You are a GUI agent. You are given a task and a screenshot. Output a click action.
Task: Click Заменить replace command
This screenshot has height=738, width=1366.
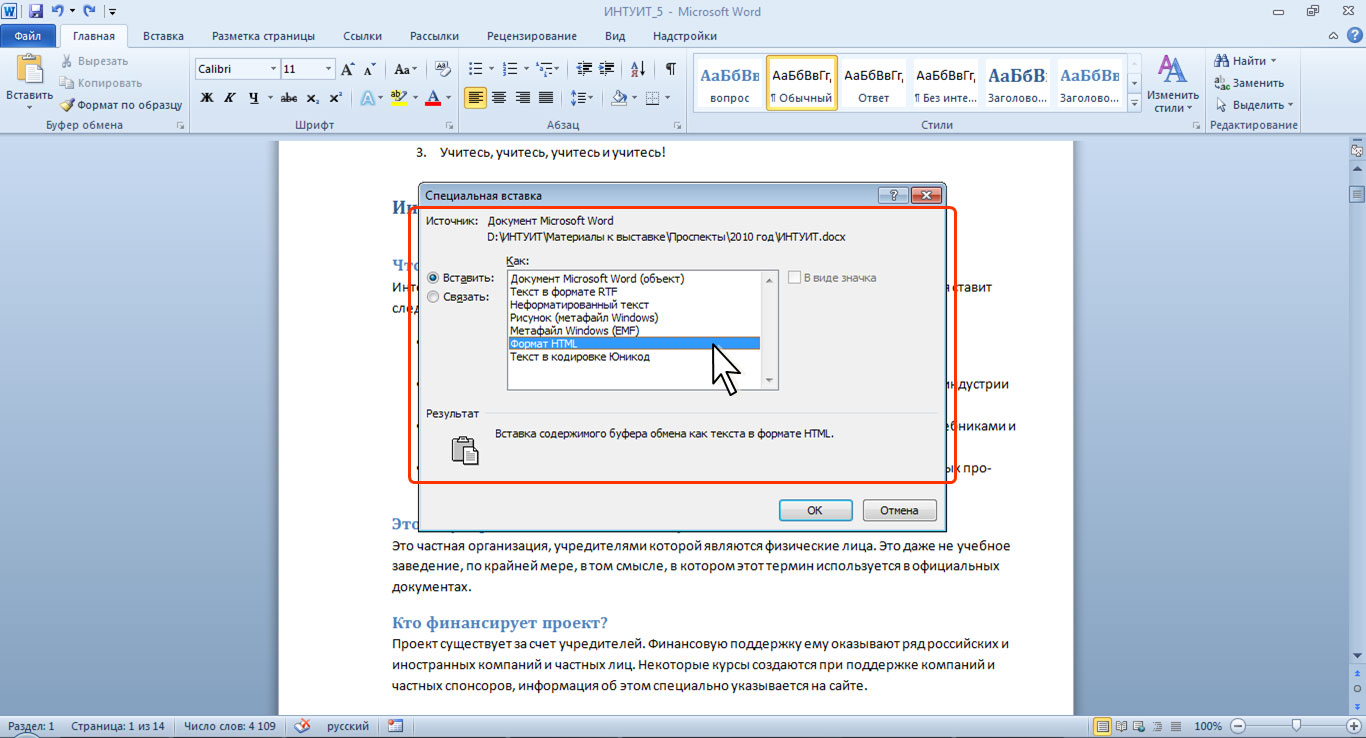[x=1249, y=83]
